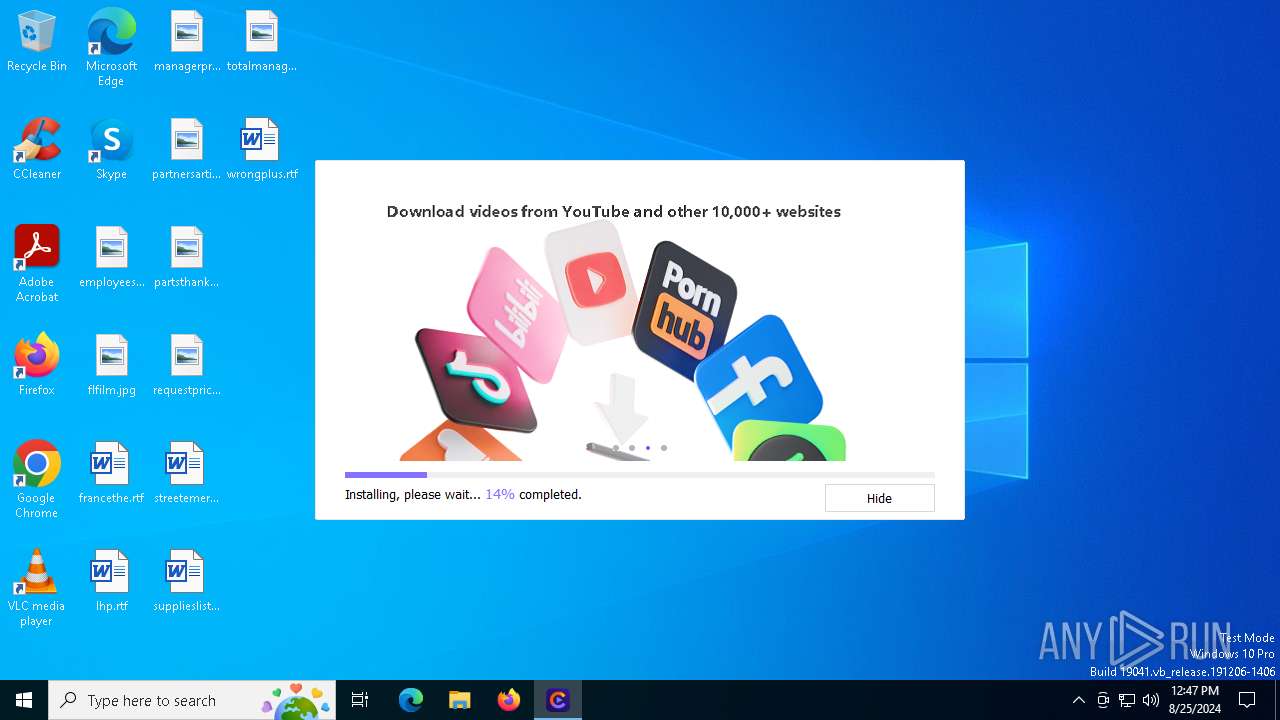Select the supplieslist... document
The height and width of the screenshot is (720, 1280).
[187, 582]
